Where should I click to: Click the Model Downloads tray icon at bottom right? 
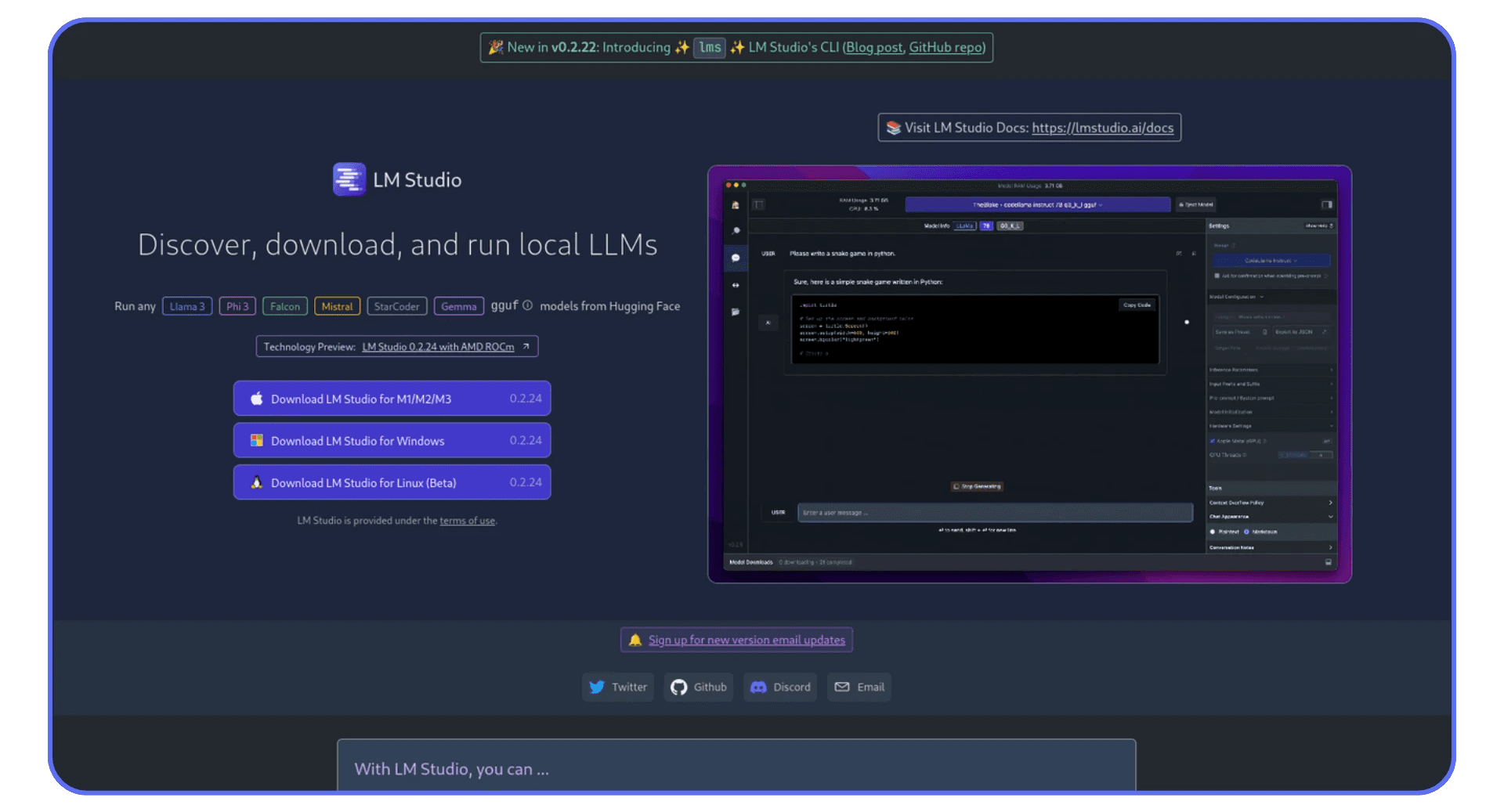[x=1328, y=561]
